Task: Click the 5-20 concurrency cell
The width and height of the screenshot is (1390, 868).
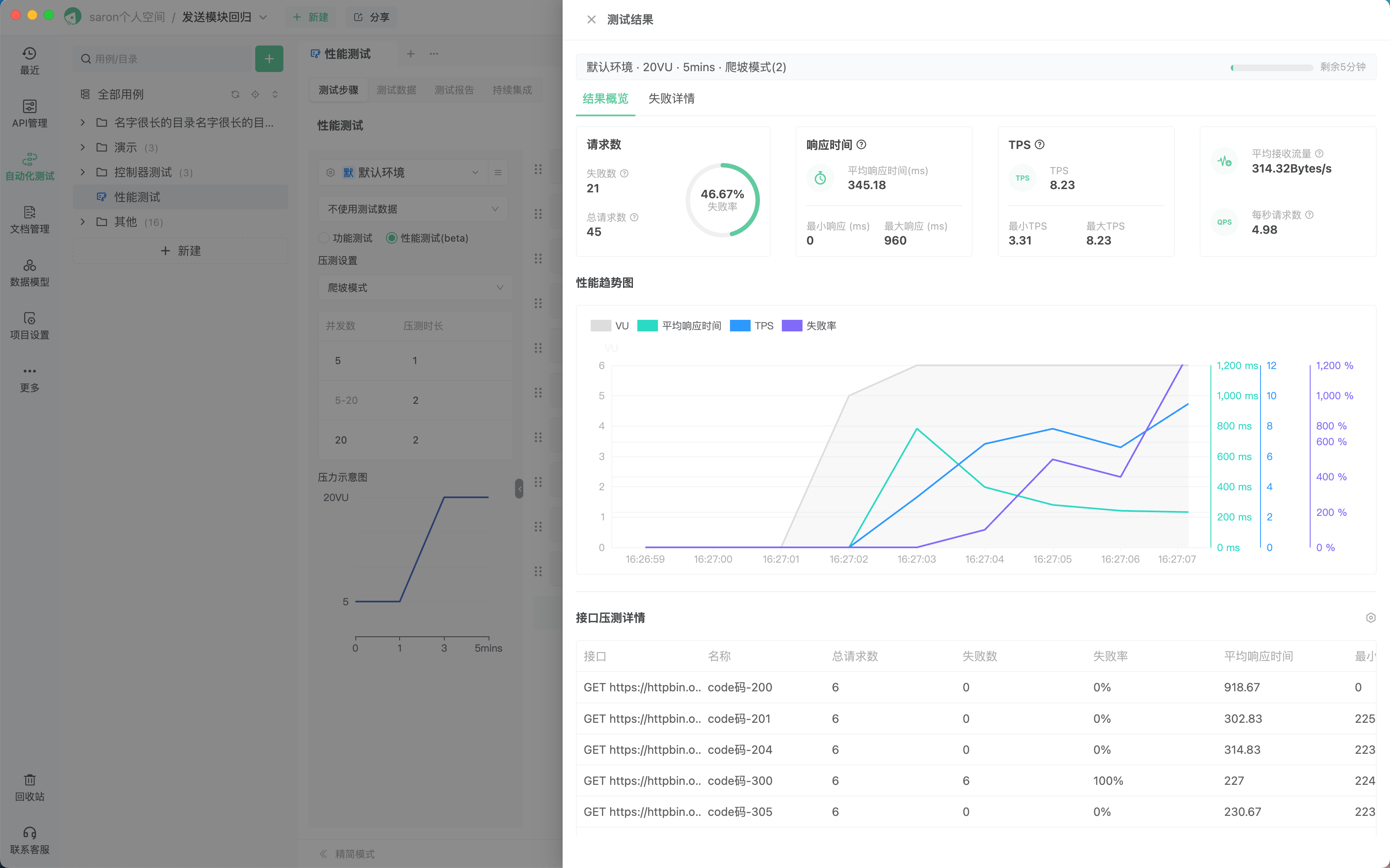Action: point(346,400)
